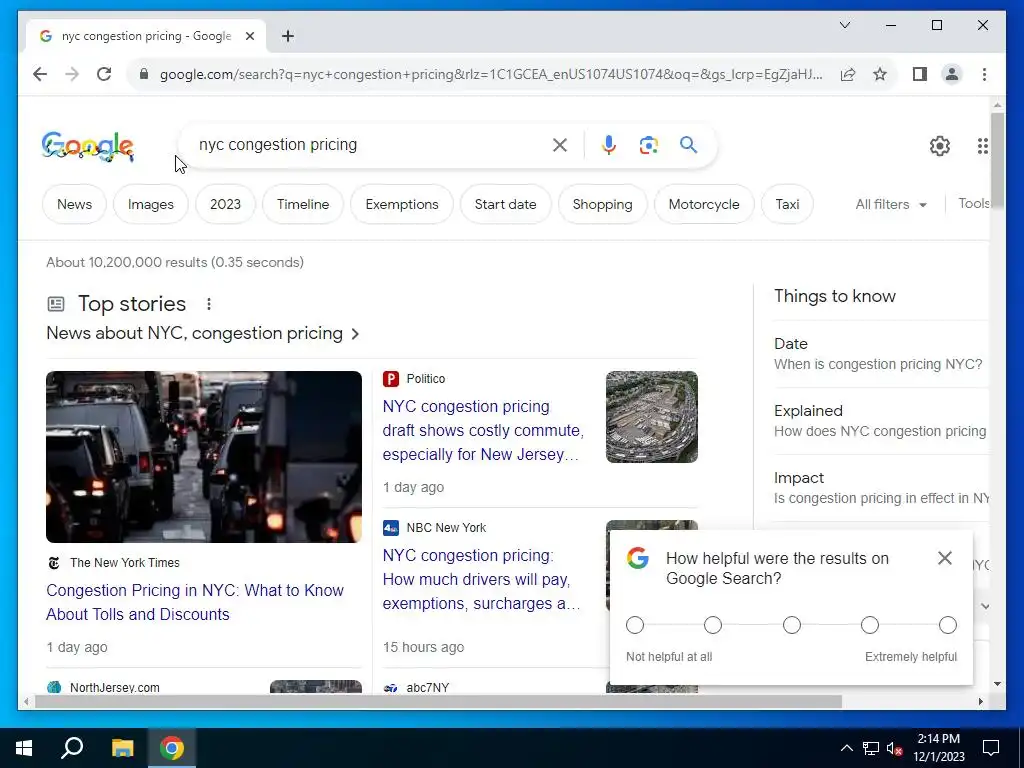Image resolution: width=1024 pixels, height=768 pixels.
Task: Click the magnifier search button
Action: coord(688,145)
